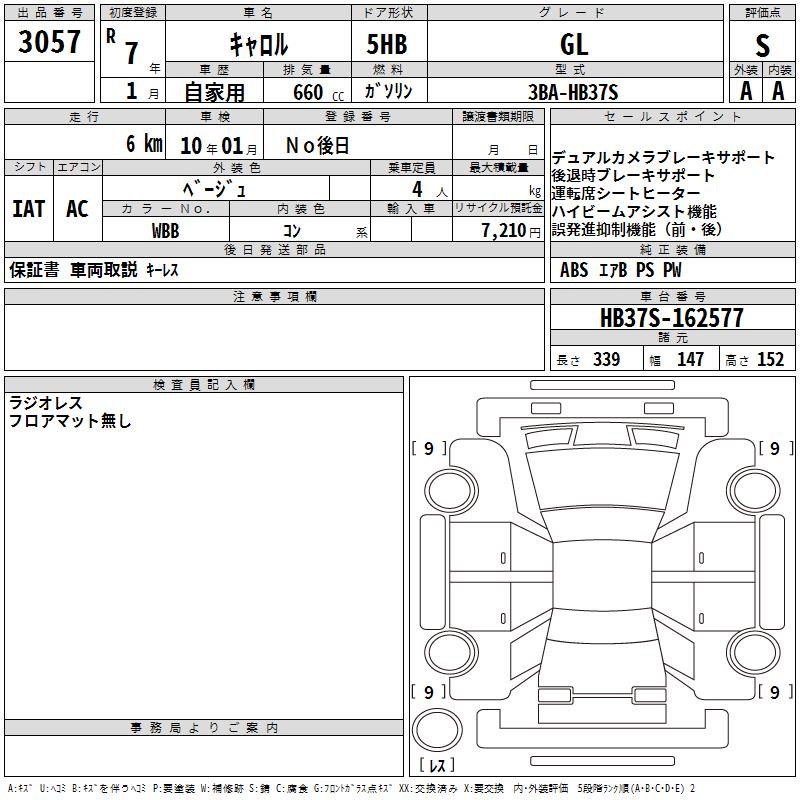Click the car name キャロル cell
Viewport: 800px width, 800px height.
click(x=258, y=42)
